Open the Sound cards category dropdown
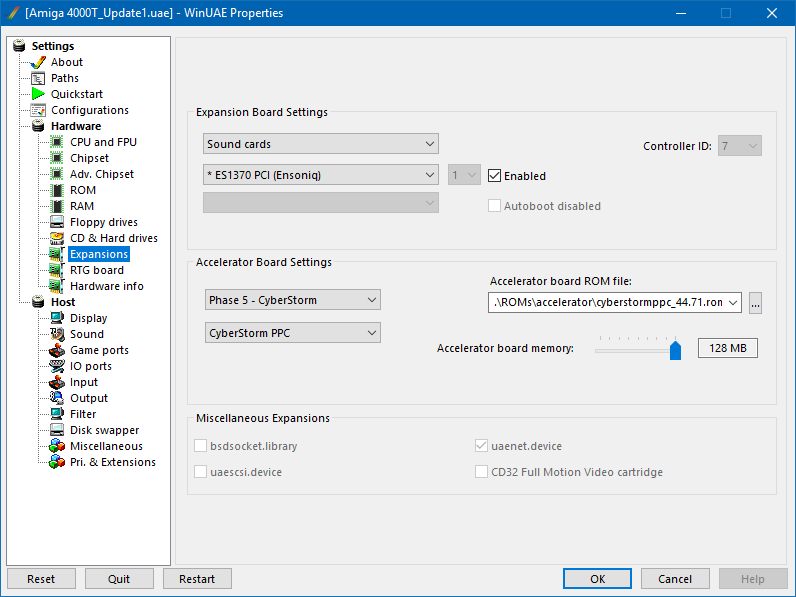 point(321,144)
